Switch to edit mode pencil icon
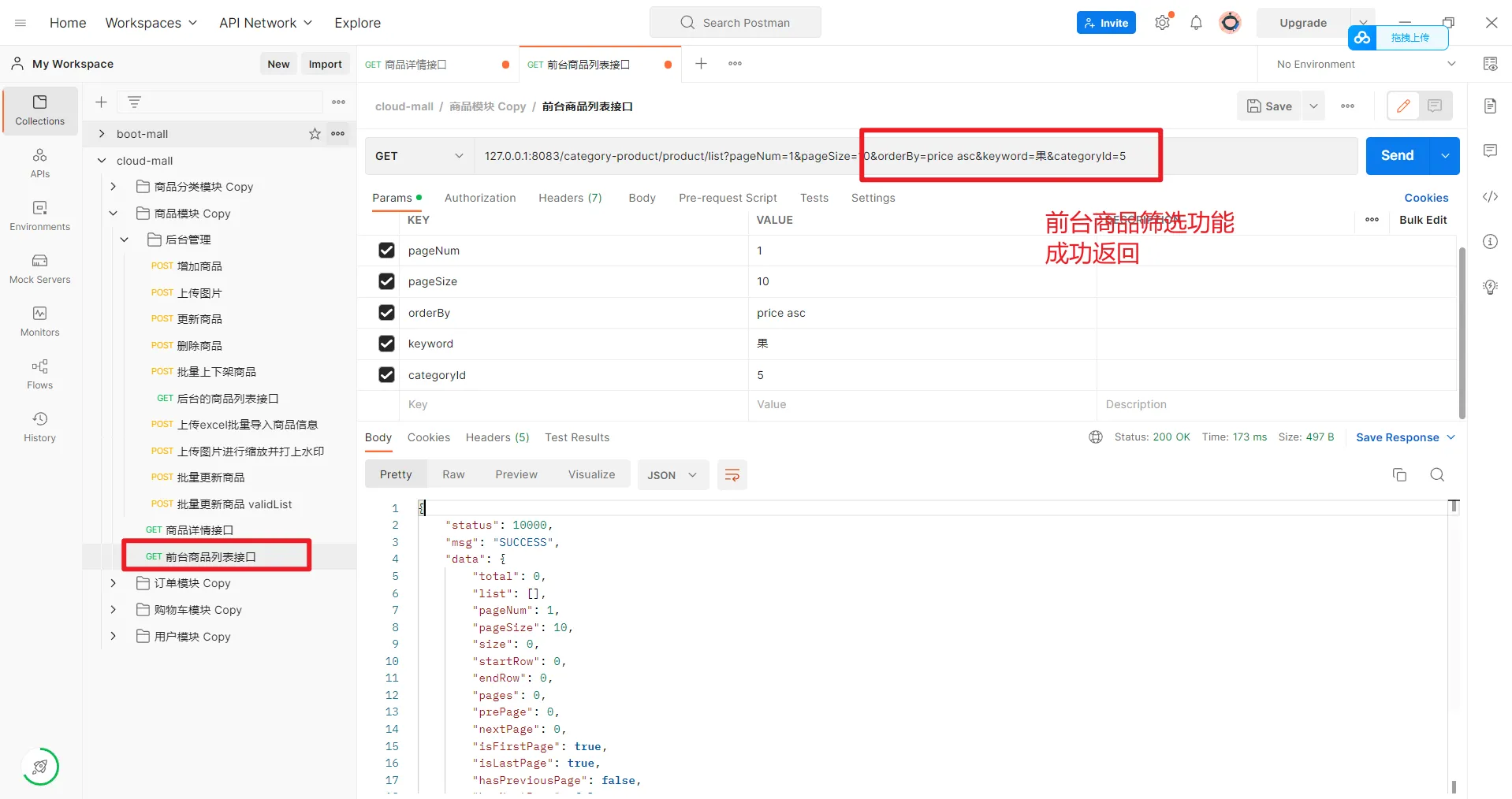 coord(1403,106)
